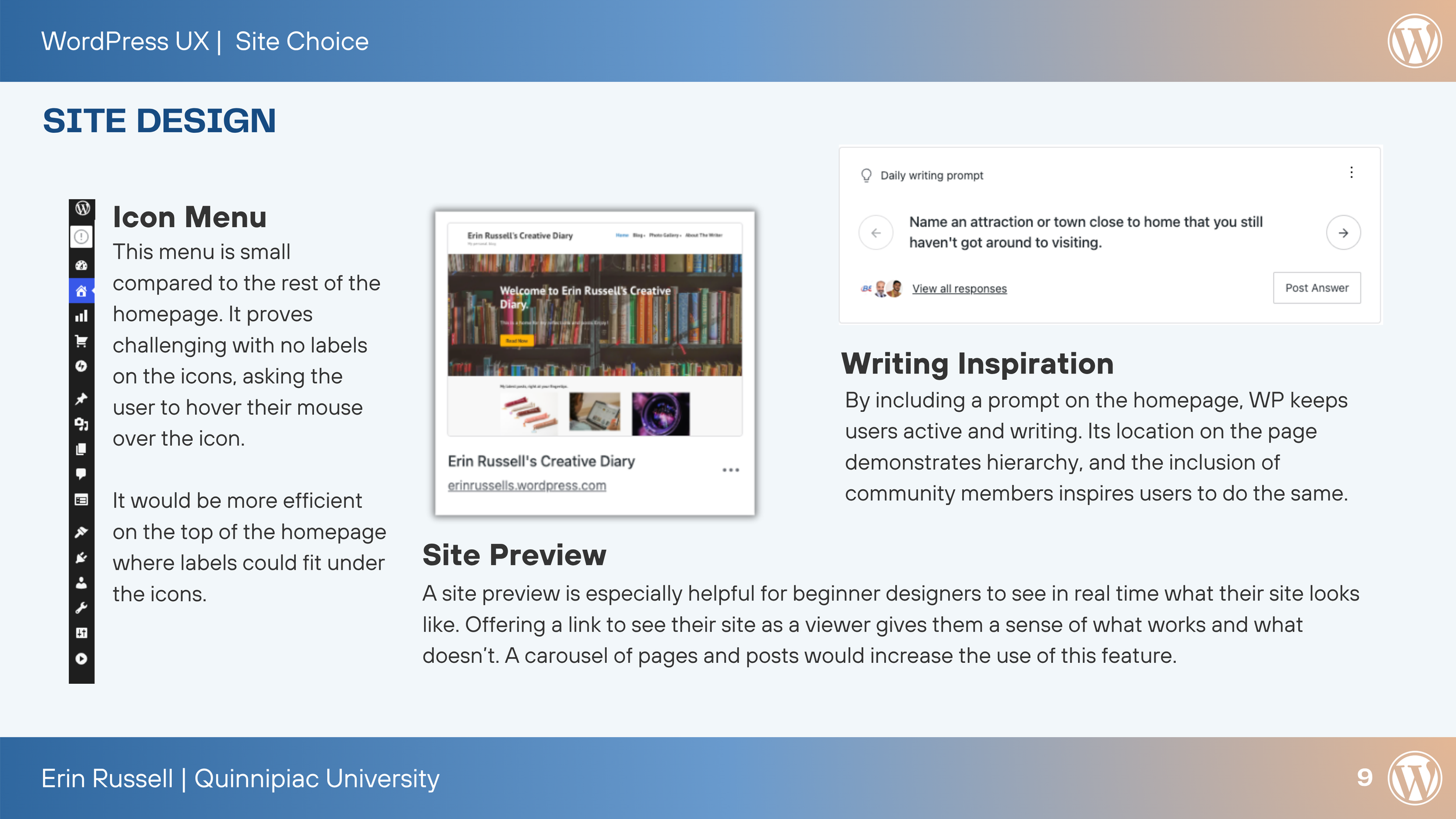Open the shopping cart icon

82,341
